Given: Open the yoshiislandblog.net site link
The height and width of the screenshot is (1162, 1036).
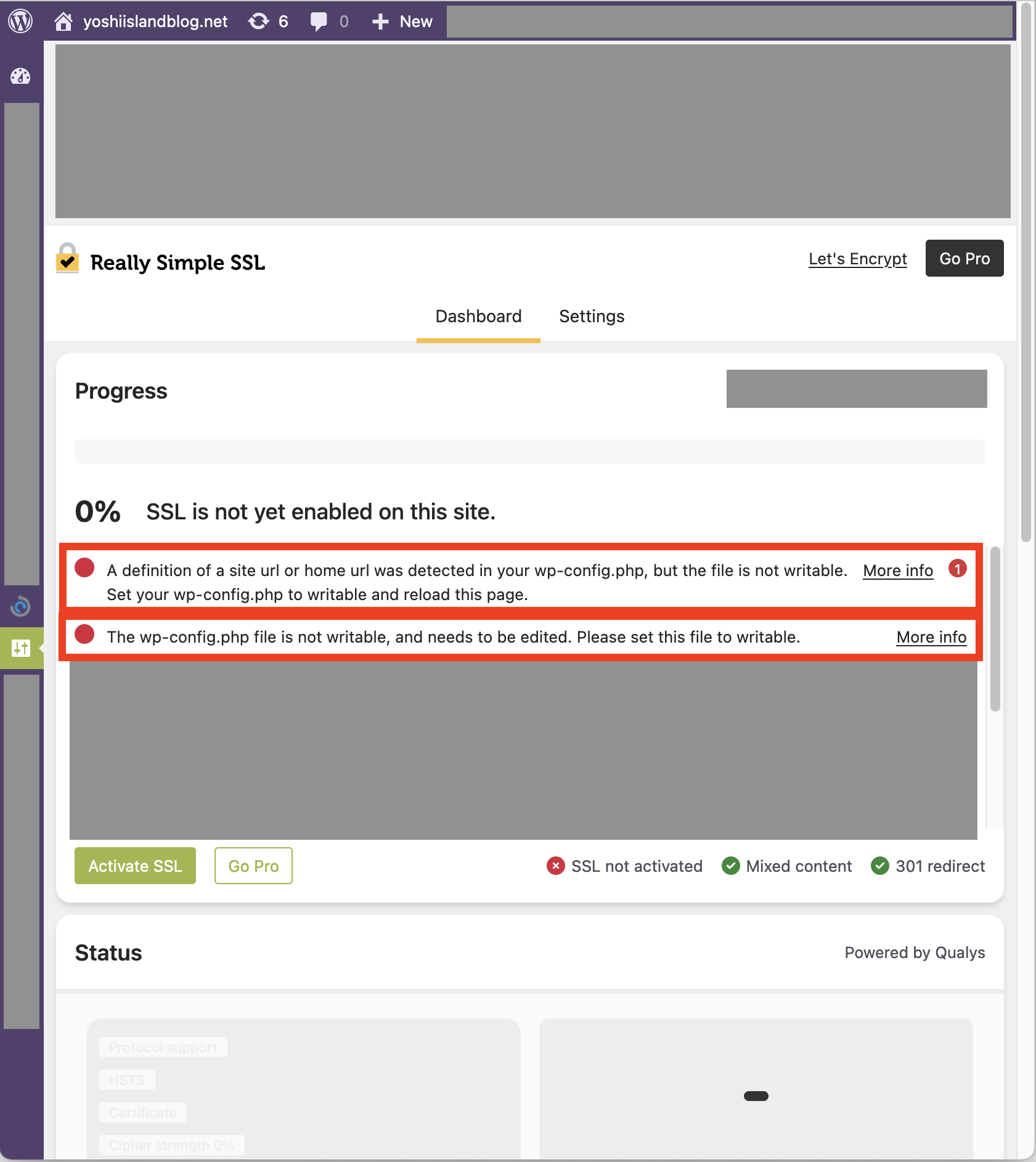Looking at the screenshot, I should coord(155,22).
